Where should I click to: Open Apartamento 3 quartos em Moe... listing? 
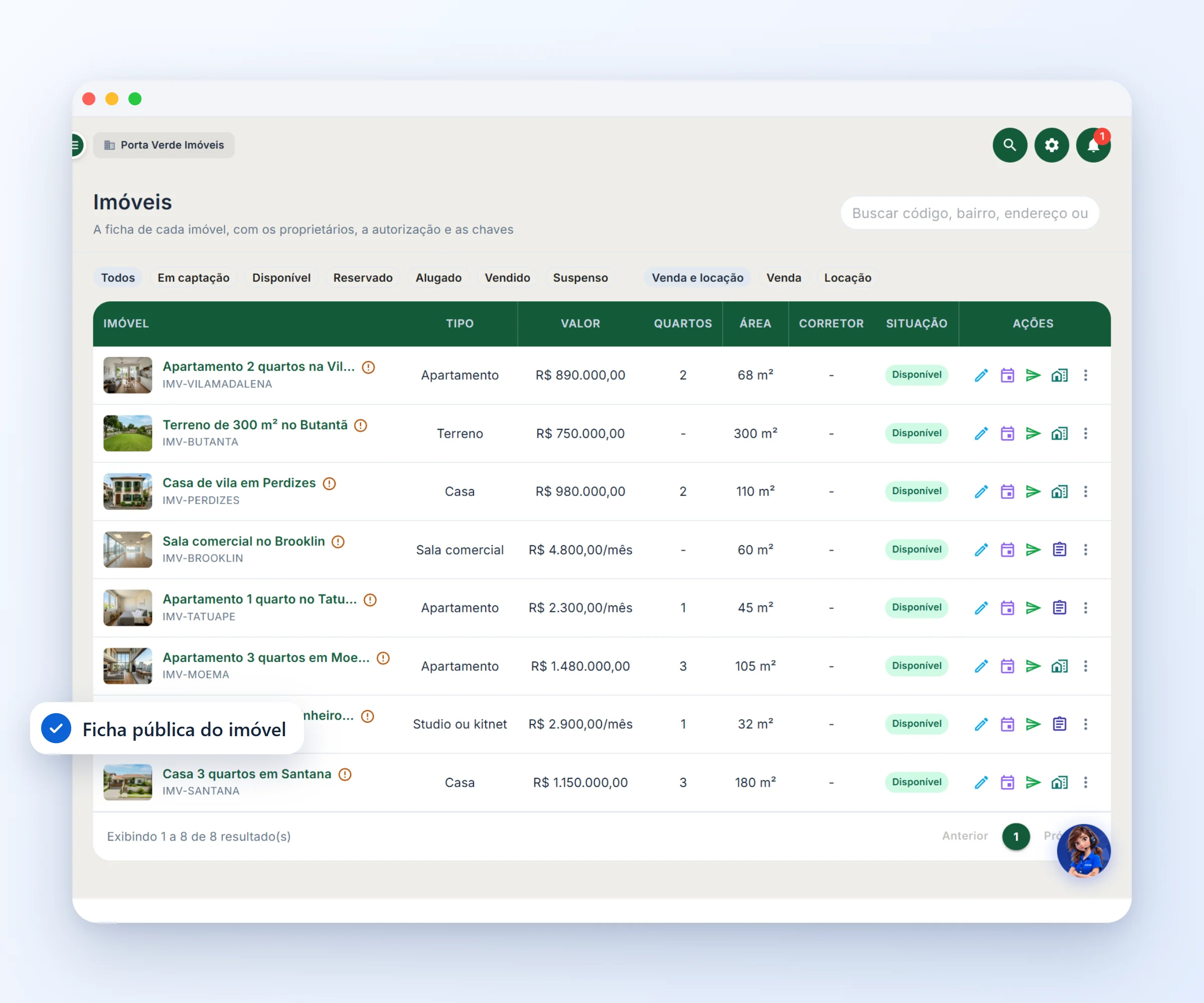click(x=265, y=657)
